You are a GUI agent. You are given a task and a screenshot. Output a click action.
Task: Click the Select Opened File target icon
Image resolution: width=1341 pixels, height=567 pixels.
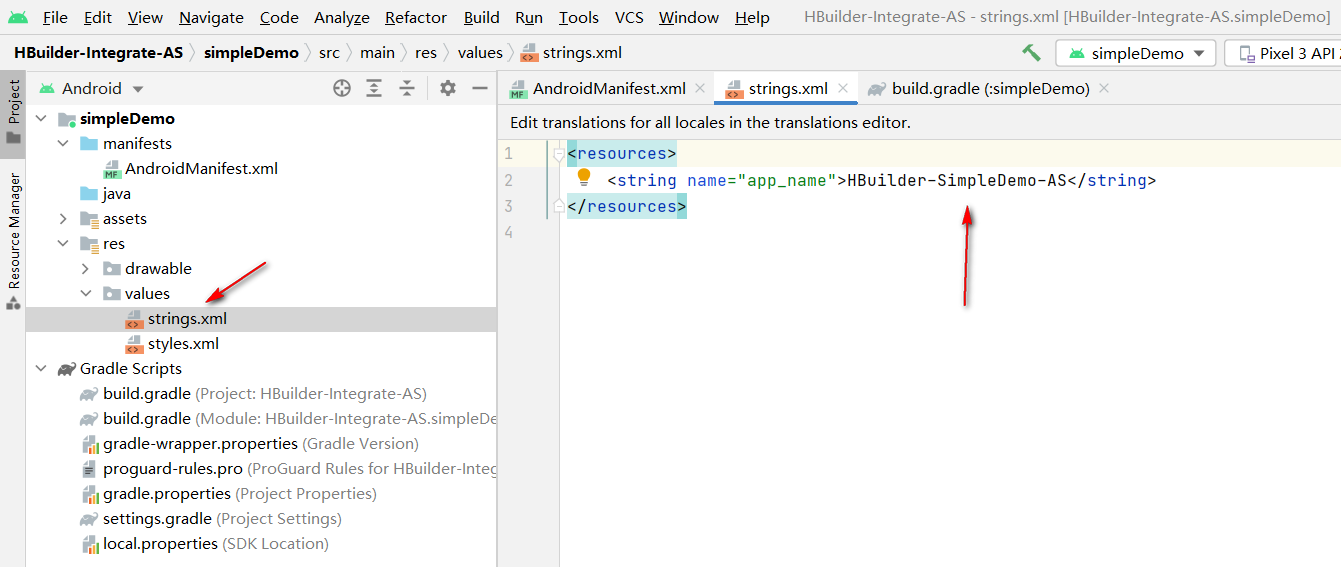pyautogui.click(x=342, y=88)
